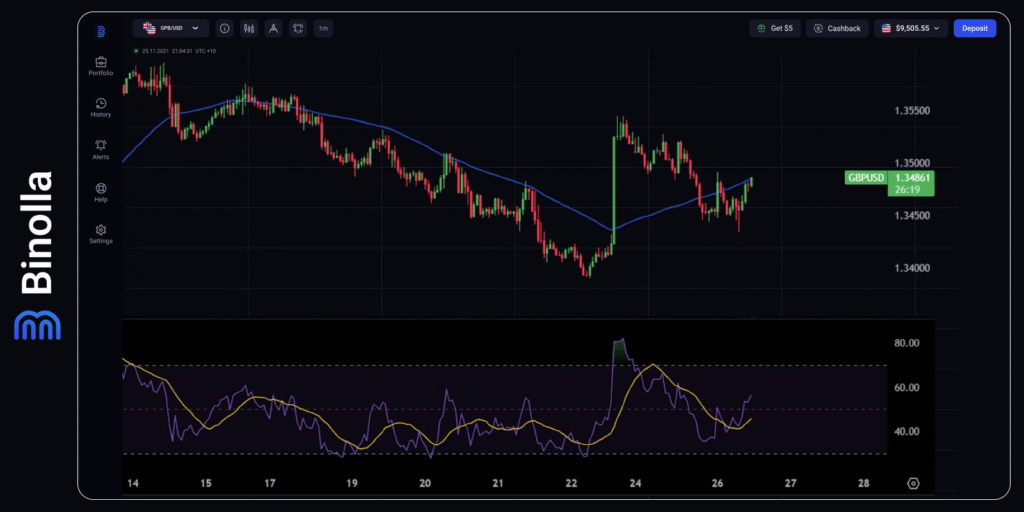Click the Binolla logo at top-left
This screenshot has height=512, width=1024.
coord(100,30)
